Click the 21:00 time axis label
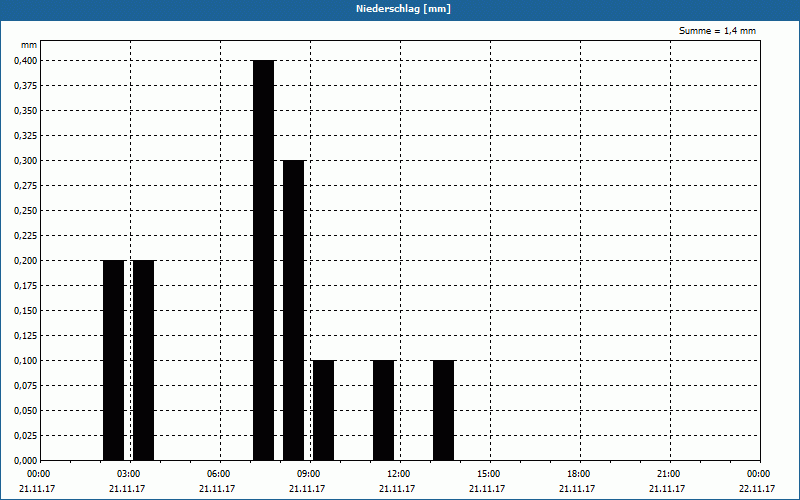The image size is (800, 500). [x=668, y=474]
